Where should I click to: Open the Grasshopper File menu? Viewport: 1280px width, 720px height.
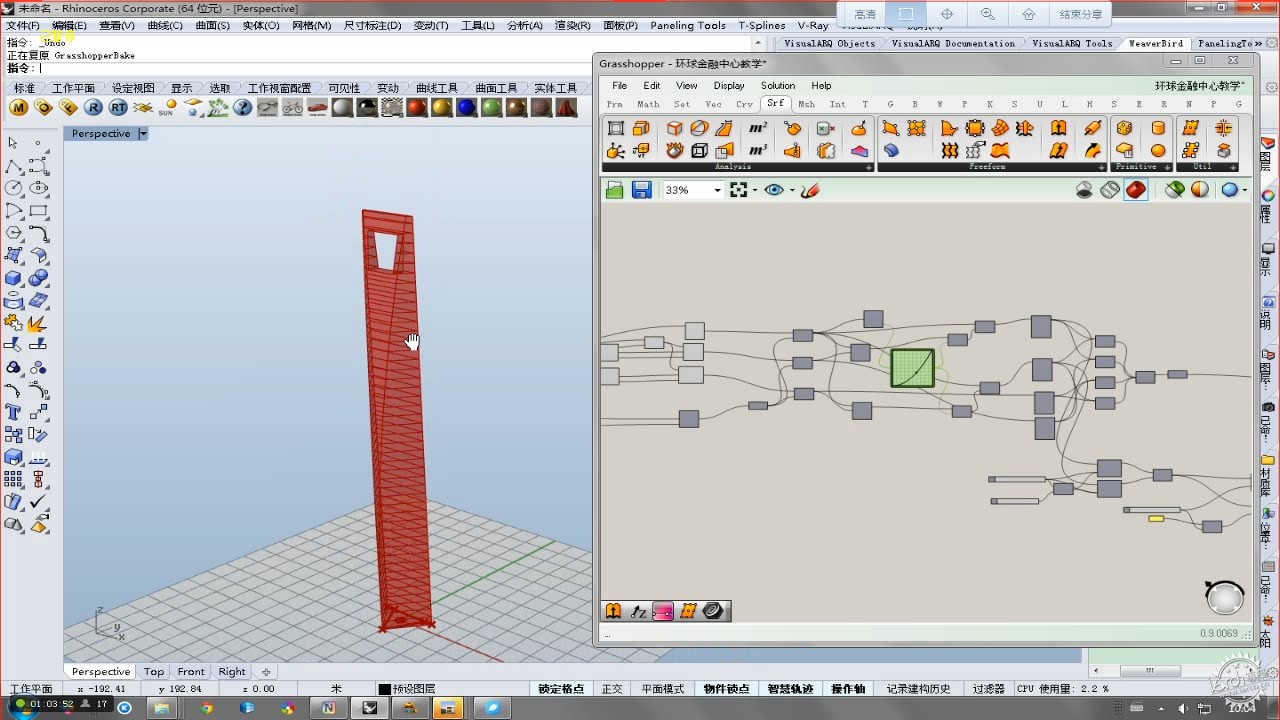coord(620,86)
